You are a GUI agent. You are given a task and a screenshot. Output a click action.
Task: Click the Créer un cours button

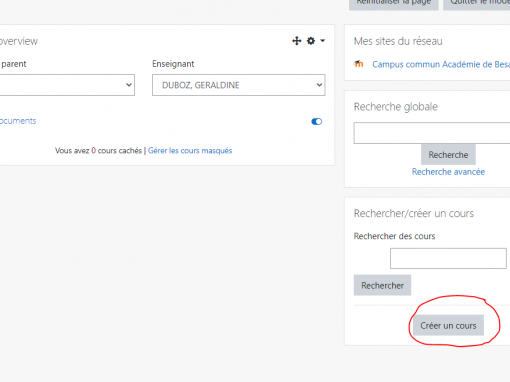(x=448, y=325)
